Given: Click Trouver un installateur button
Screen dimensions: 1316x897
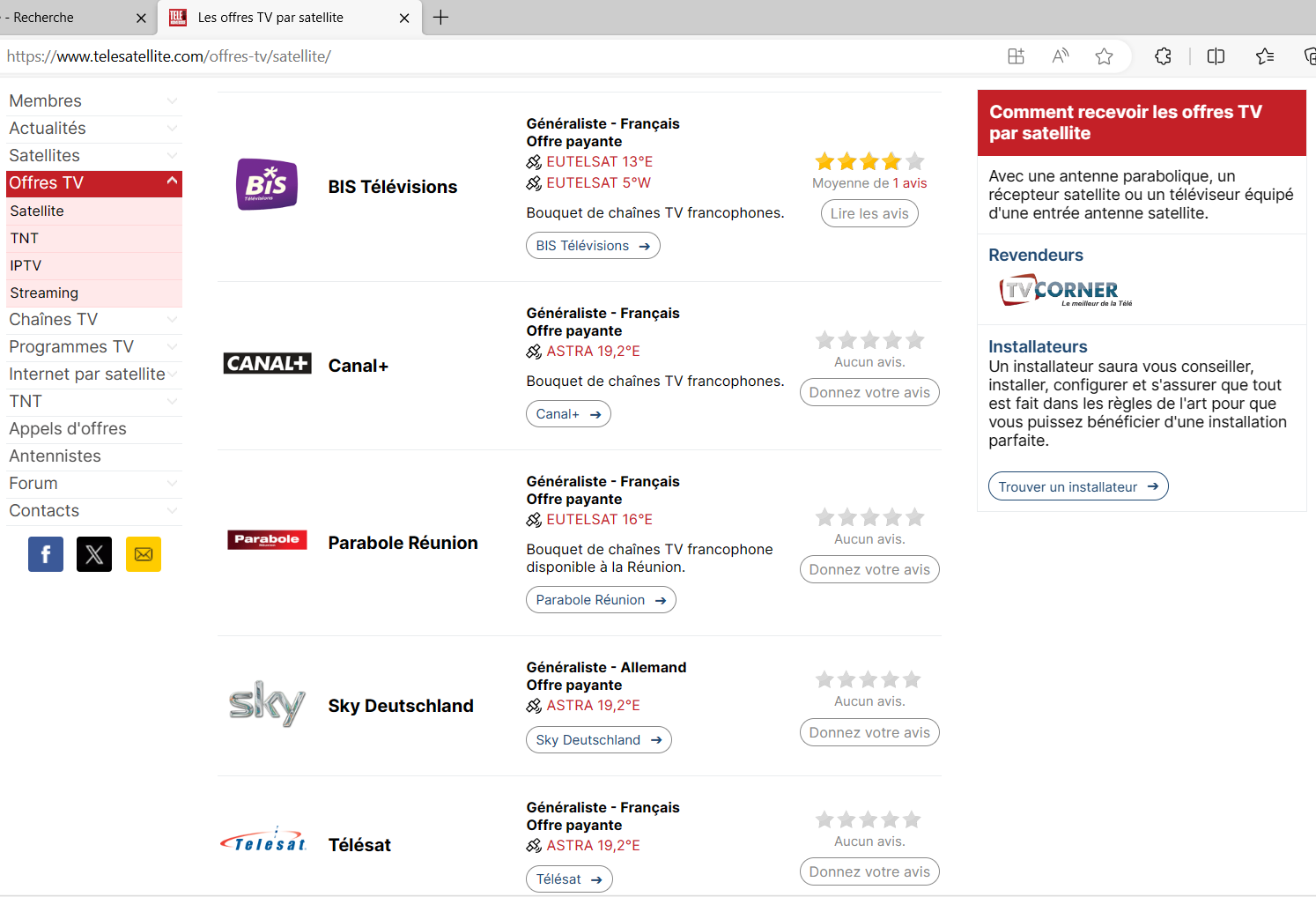Looking at the screenshot, I should [x=1078, y=486].
